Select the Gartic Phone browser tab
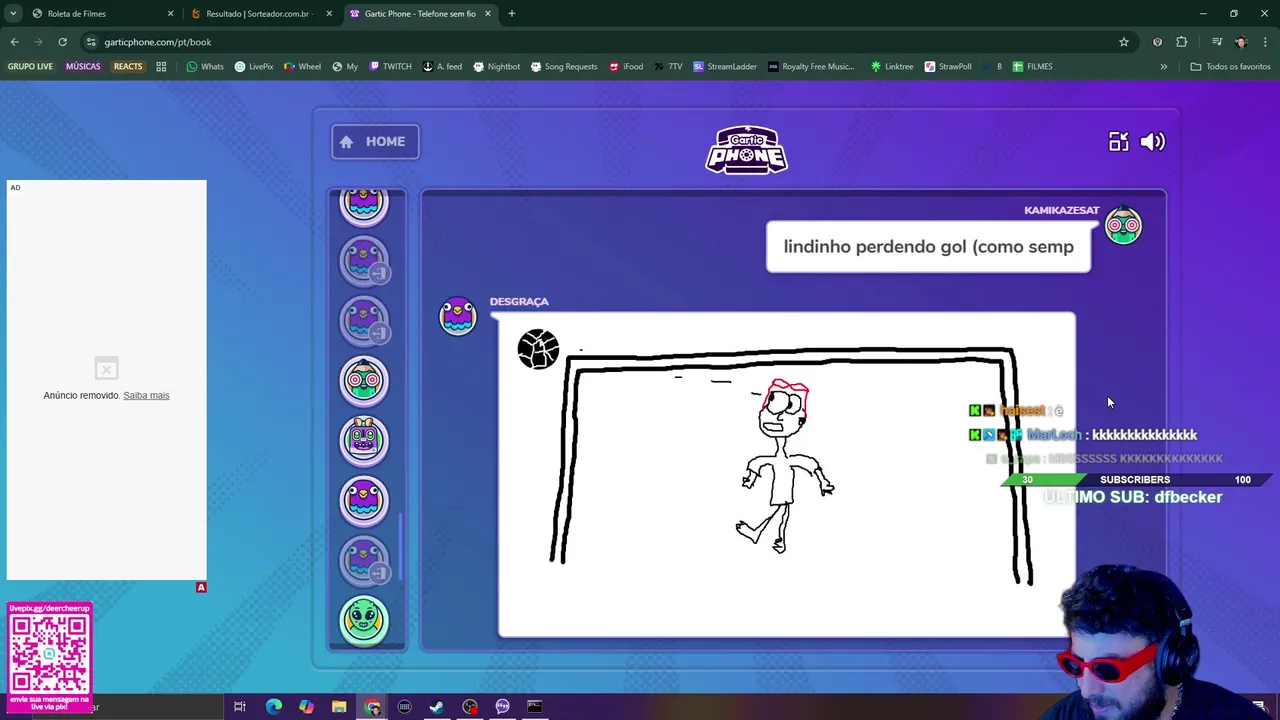The height and width of the screenshot is (720, 1280). pyautogui.click(x=420, y=14)
